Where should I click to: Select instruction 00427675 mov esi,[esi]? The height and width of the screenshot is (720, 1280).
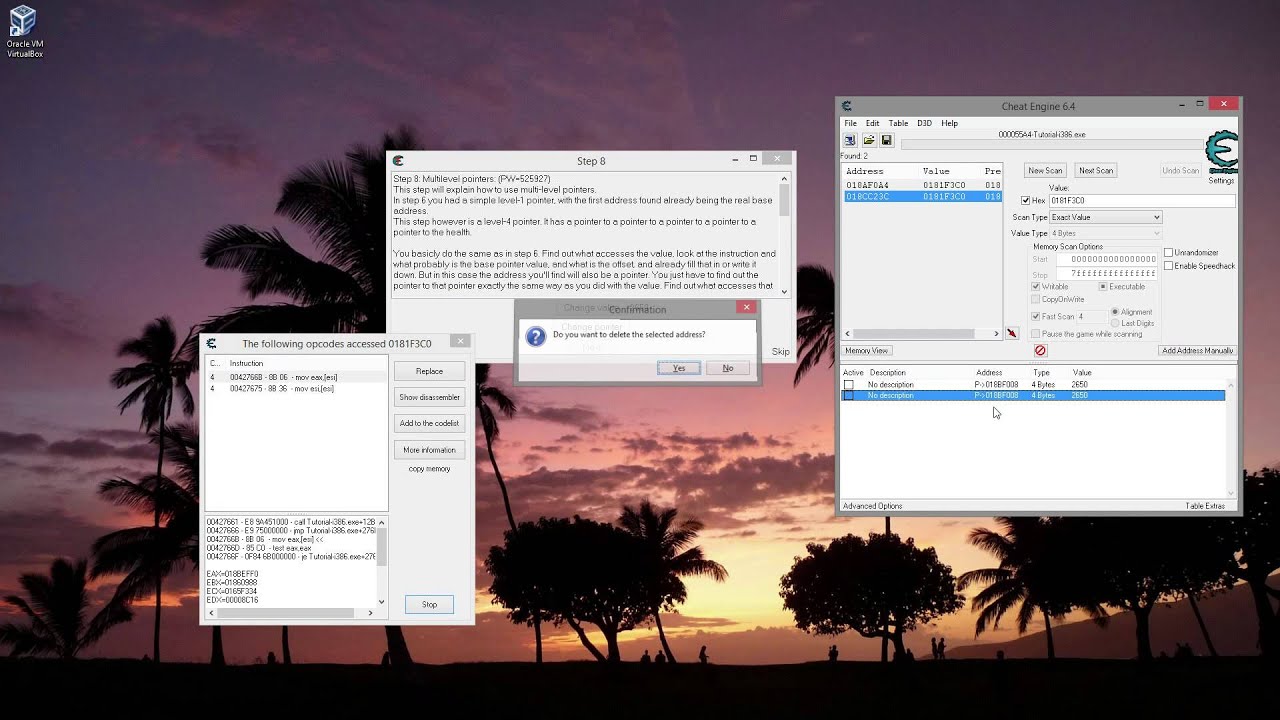coord(296,388)
